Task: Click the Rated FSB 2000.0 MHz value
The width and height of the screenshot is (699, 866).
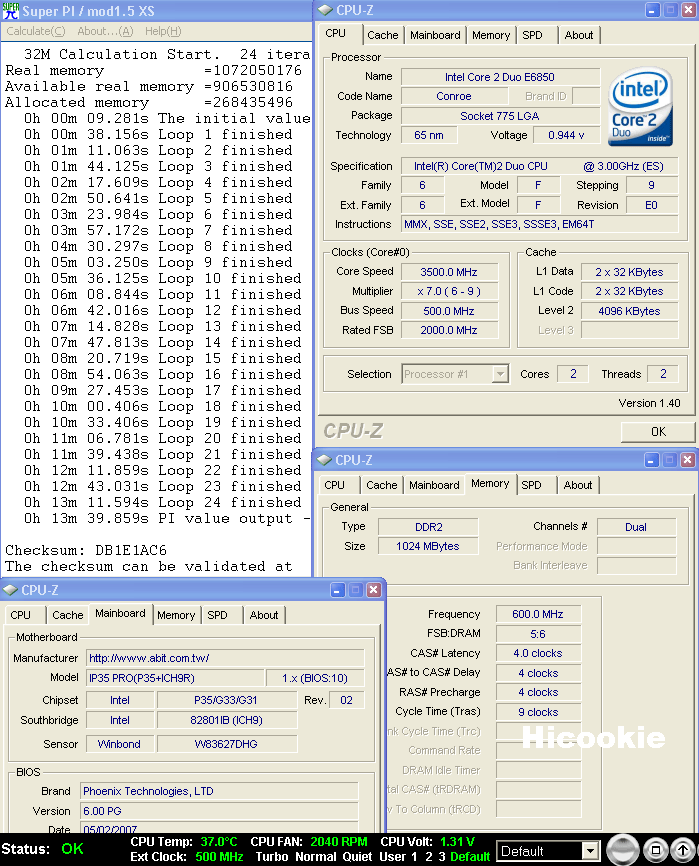Action: 449,330
